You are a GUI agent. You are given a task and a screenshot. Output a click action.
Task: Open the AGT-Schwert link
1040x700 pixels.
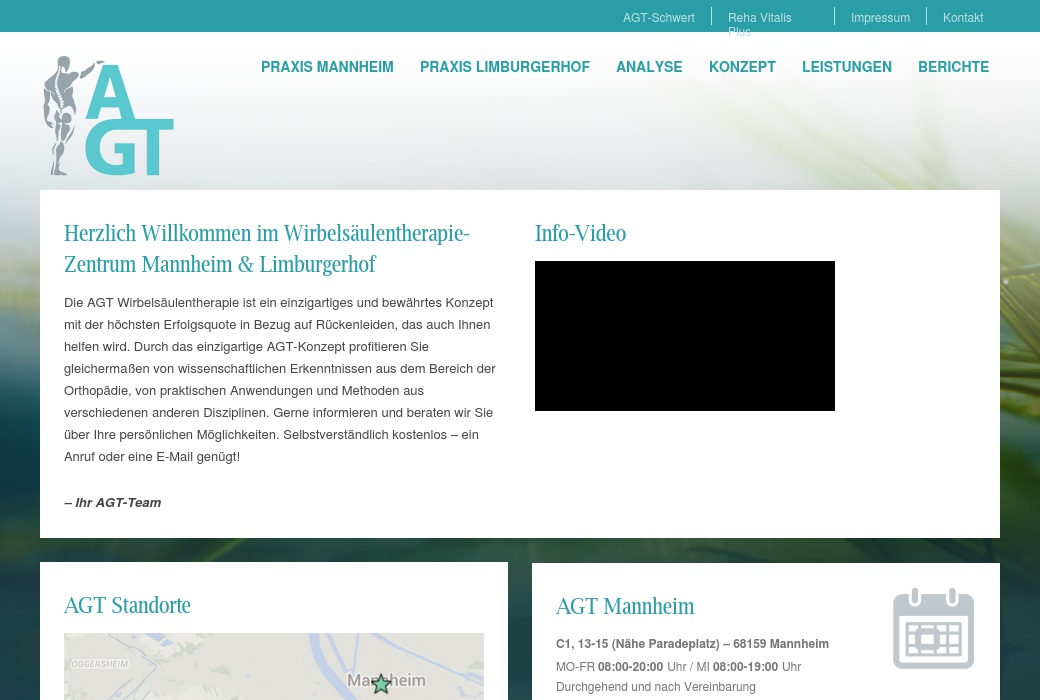[658, 18]
